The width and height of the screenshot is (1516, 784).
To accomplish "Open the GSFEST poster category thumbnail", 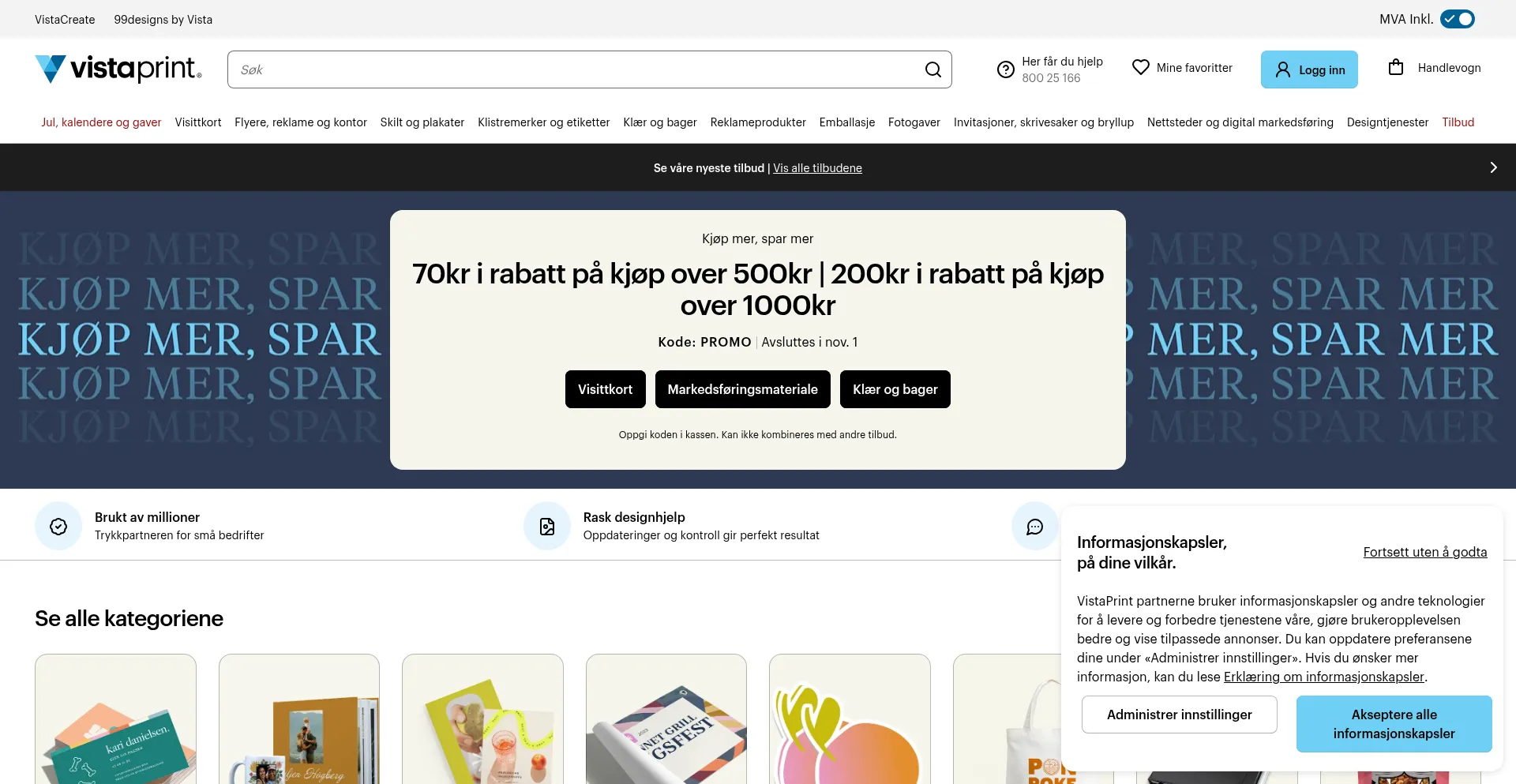I will (666, 718).
